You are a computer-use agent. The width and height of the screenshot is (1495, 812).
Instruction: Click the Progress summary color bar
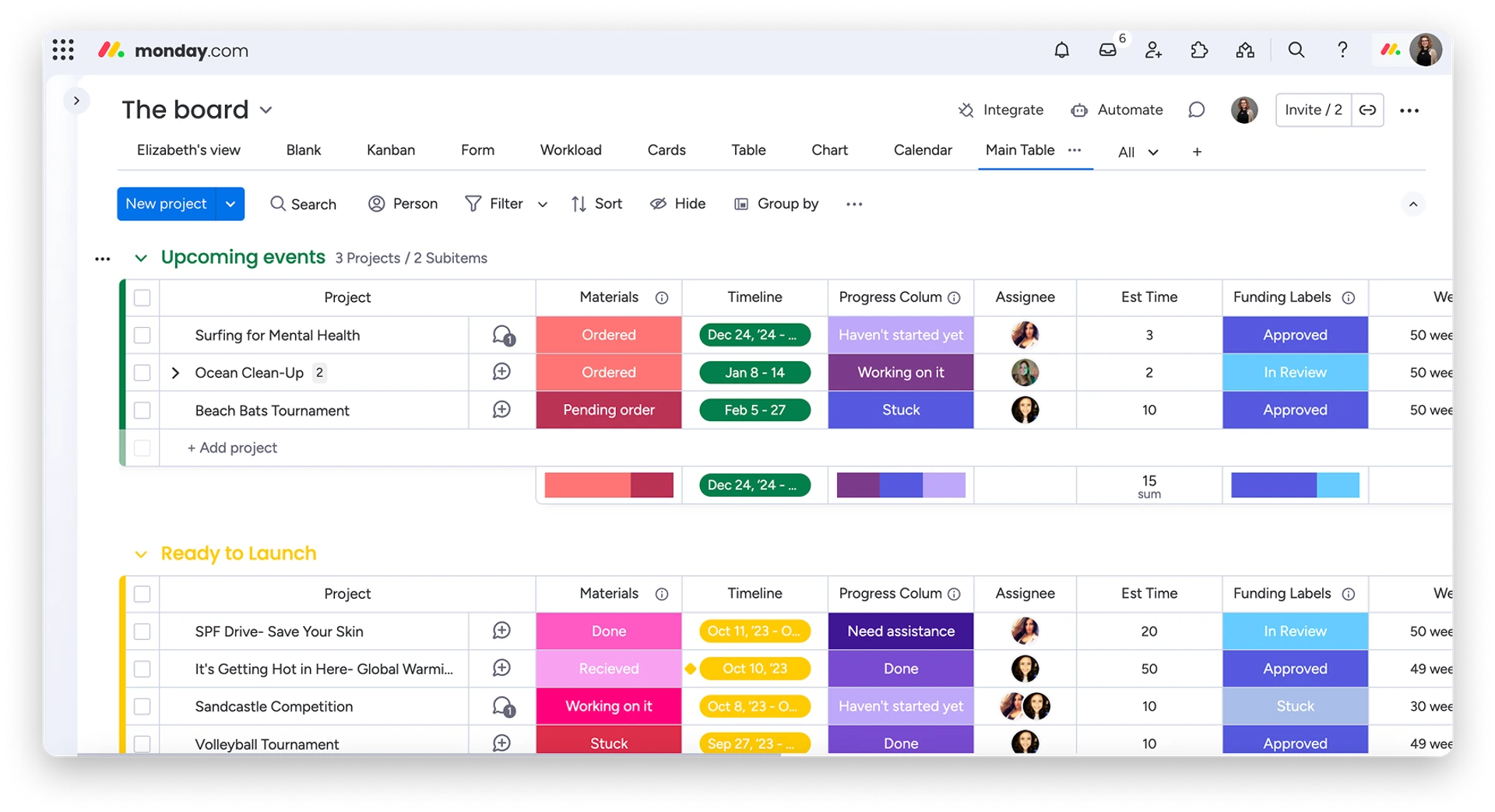pyautogui.click(x=901, y=485)
